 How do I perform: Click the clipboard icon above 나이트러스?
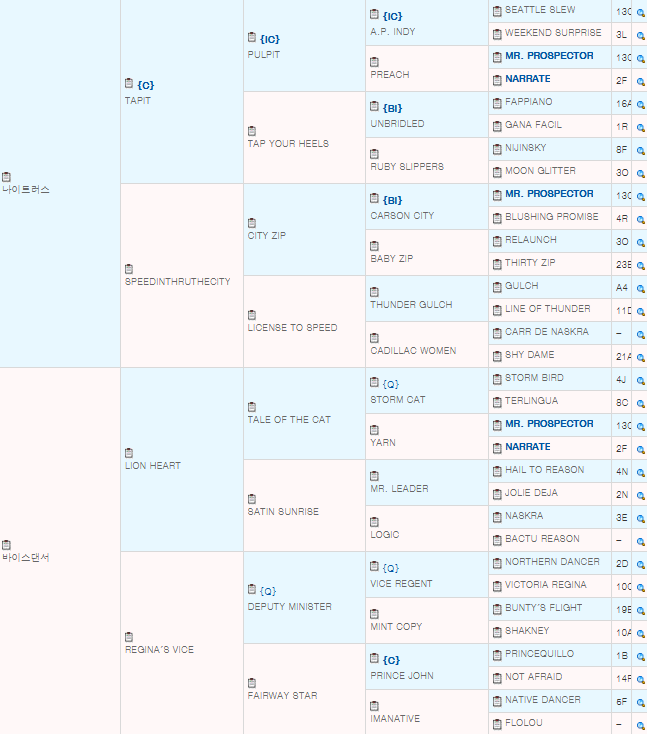pos(6,176)
